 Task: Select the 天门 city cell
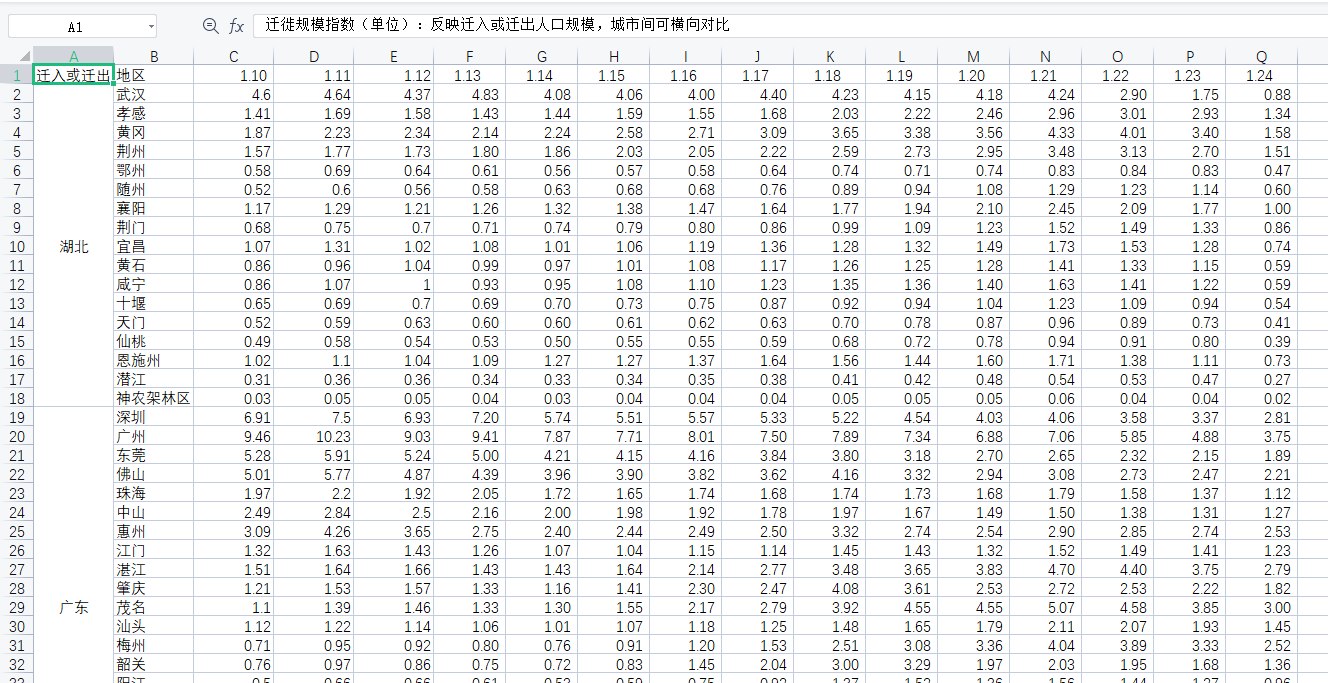(154, 322)
